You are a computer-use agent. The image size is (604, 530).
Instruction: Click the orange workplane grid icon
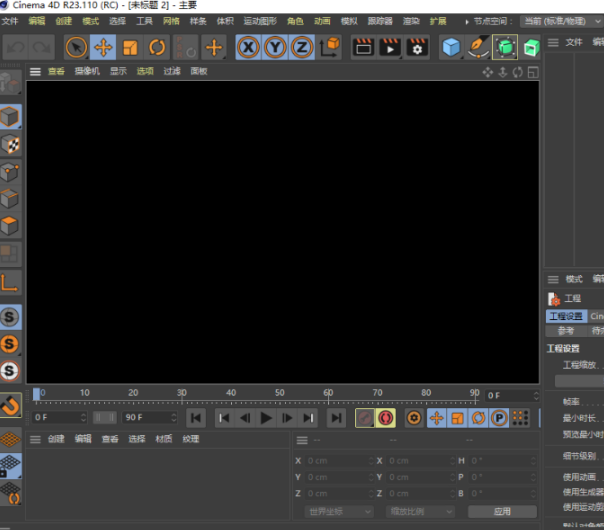tap(10, 439)
